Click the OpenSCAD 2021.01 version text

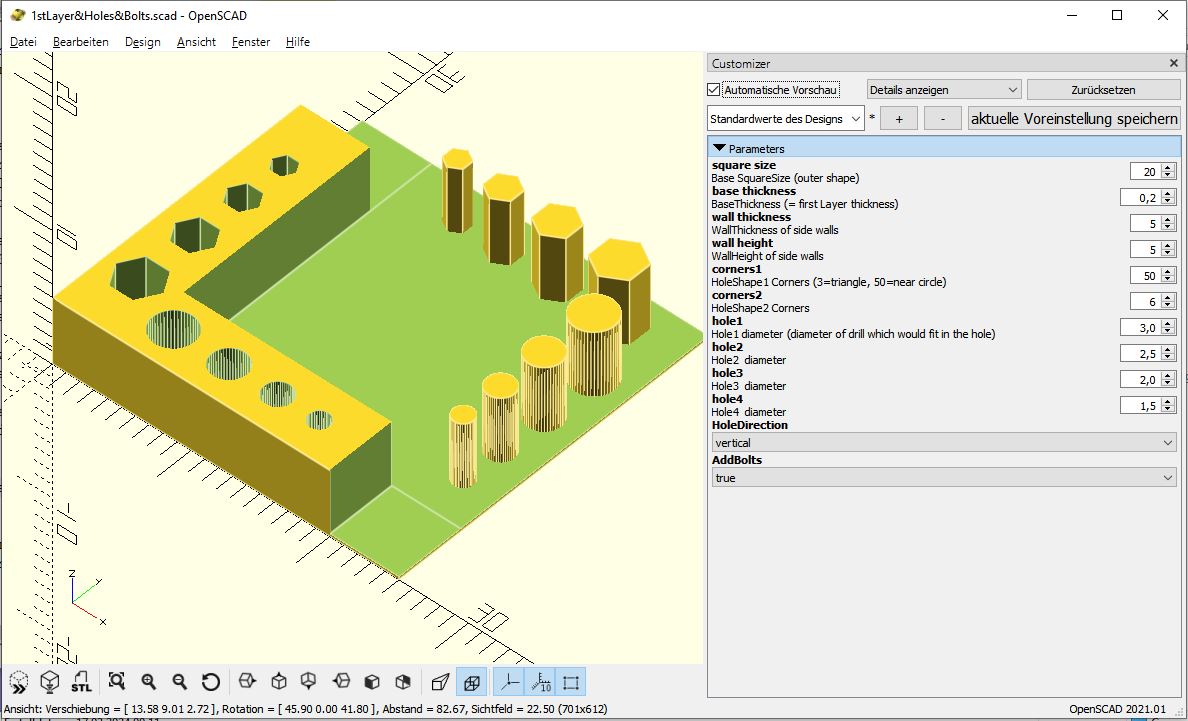1118,709
